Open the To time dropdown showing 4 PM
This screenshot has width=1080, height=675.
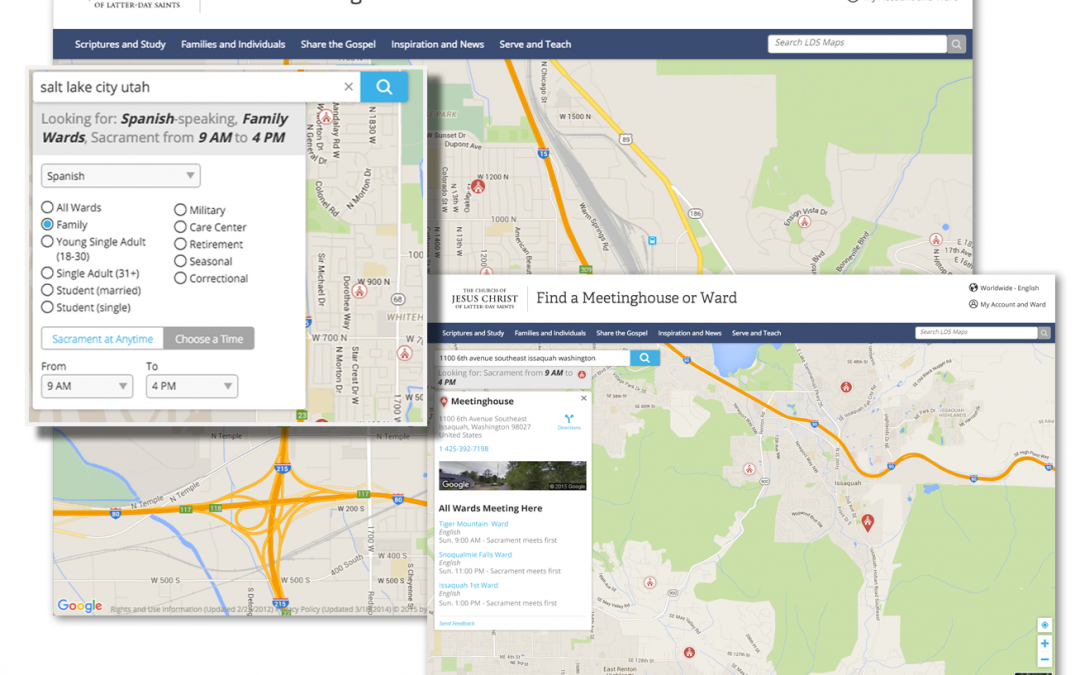(x=191, y=386)
